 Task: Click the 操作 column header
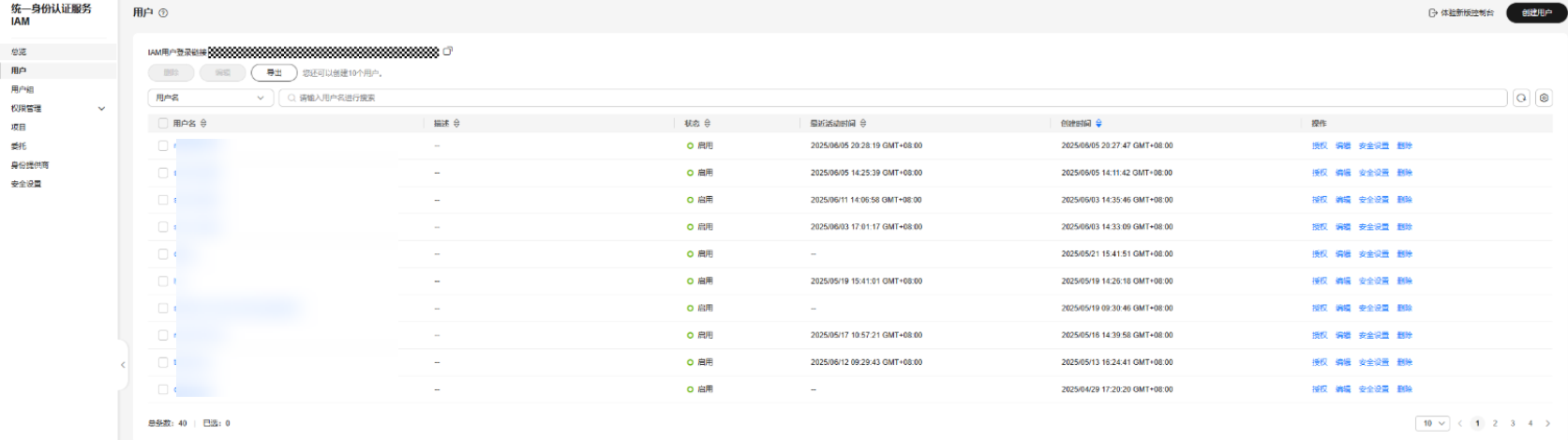coord(1319,124)
